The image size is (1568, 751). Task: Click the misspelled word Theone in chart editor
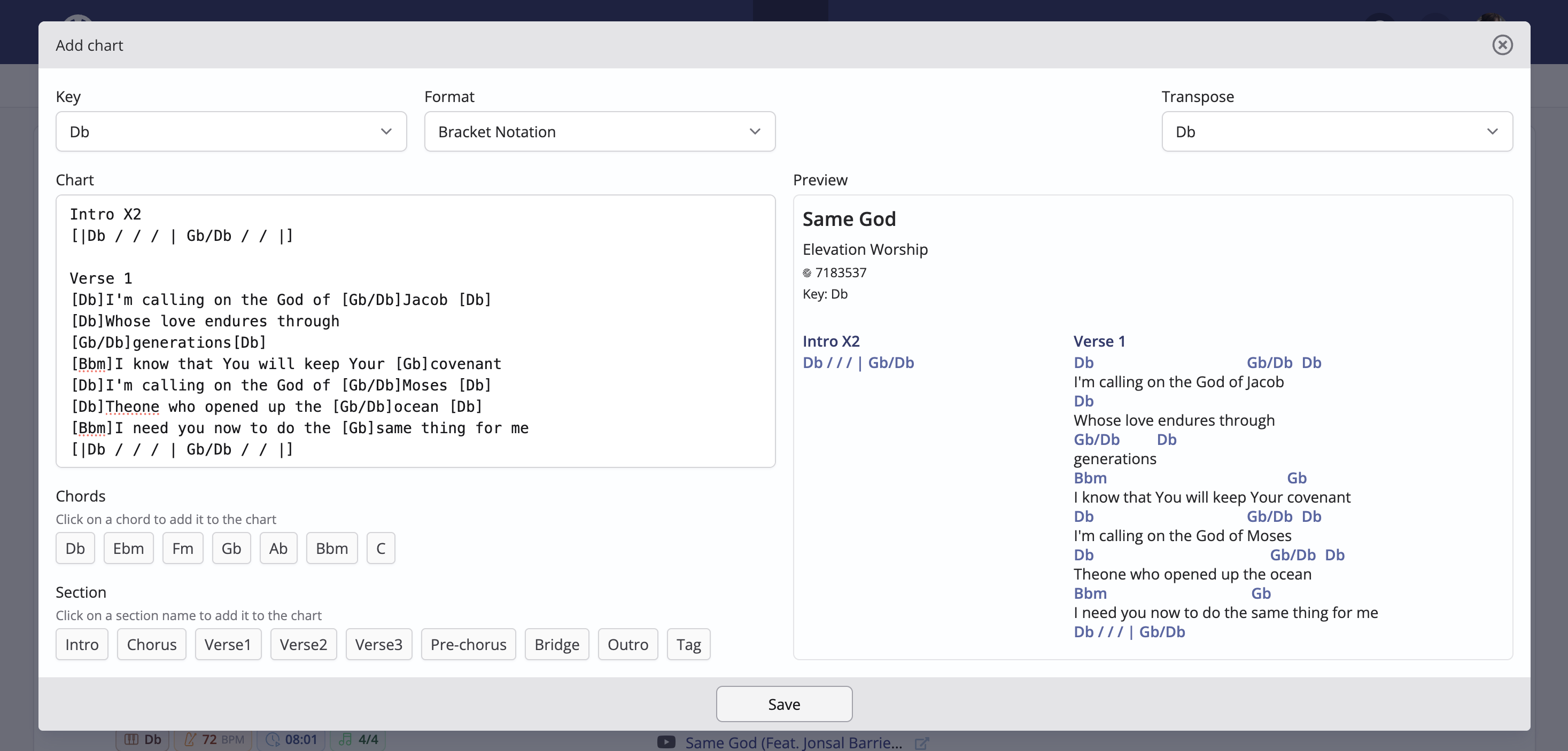(132, 406)
